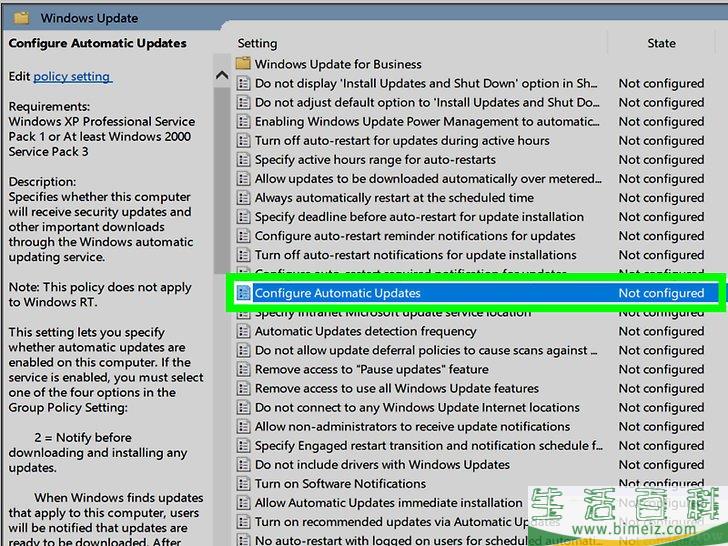Viewport: 728px width, 546px height.
Task: Select 'Do not adjust default option' setting text
Action: click(427, 103)
